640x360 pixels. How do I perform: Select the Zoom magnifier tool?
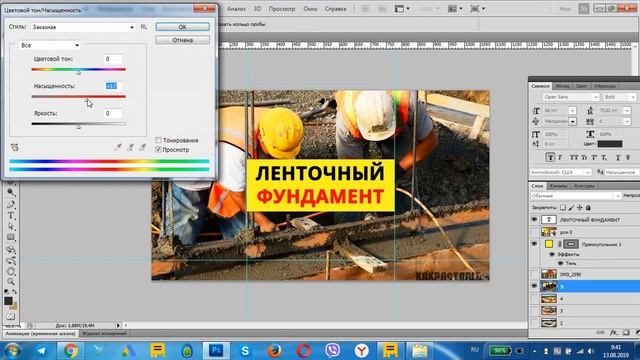pyautogui.click(x=11, y=282)
